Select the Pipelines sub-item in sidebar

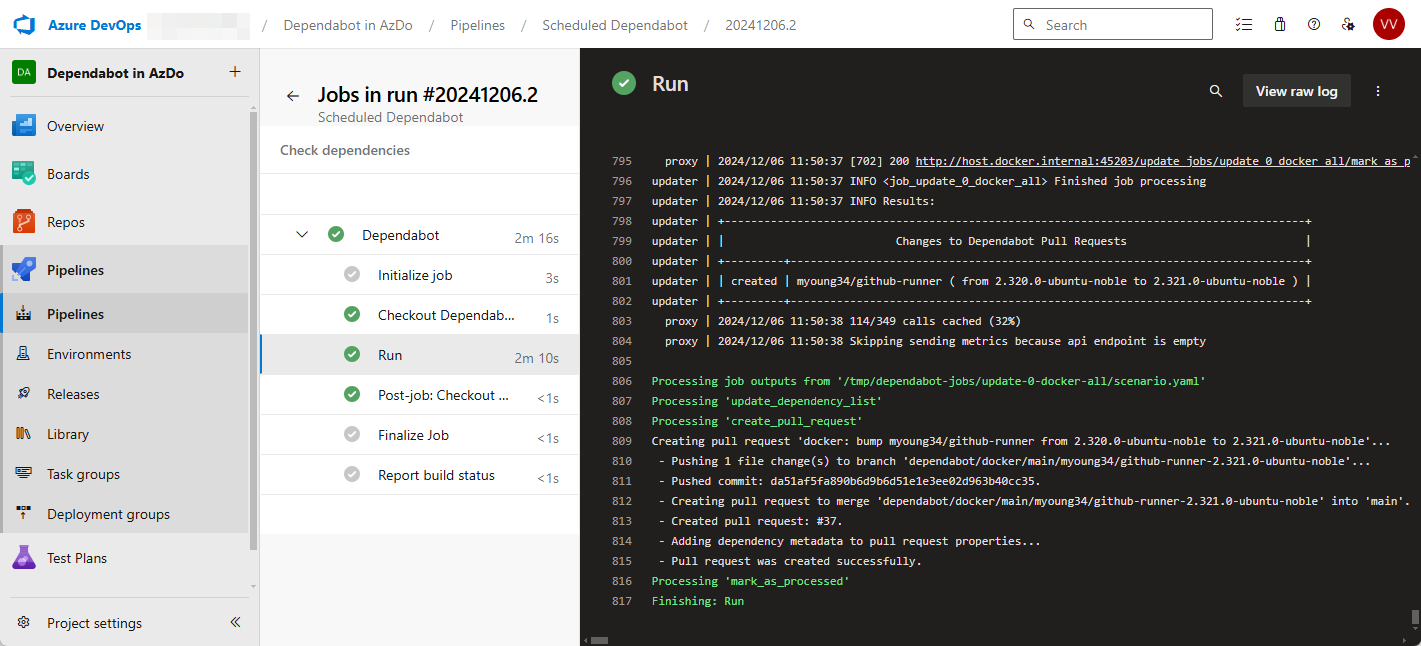click(x=126, y=314)
